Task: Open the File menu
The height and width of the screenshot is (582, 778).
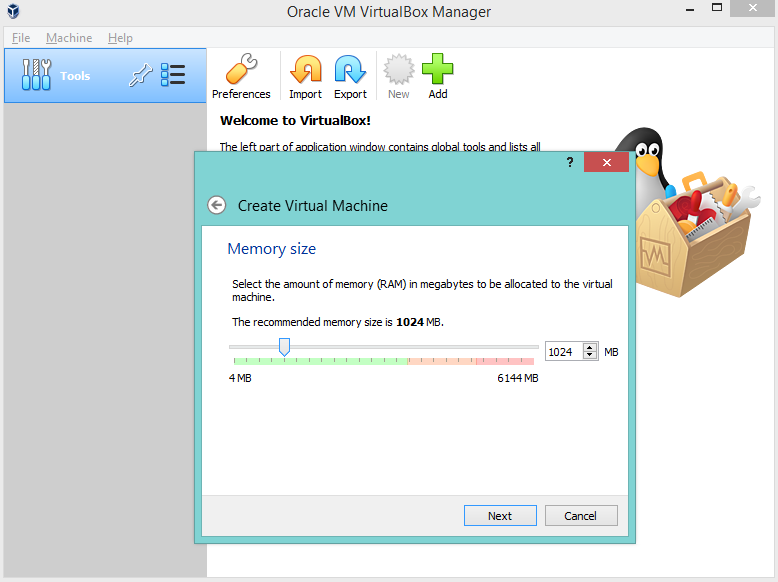Action: pyautogui.click(x=21, y=38)
